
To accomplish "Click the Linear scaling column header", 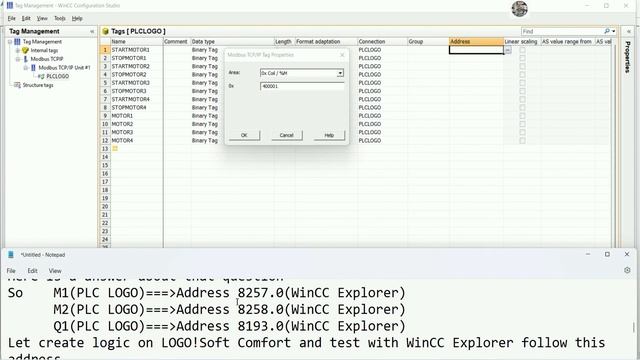I will tap(522, 42).
